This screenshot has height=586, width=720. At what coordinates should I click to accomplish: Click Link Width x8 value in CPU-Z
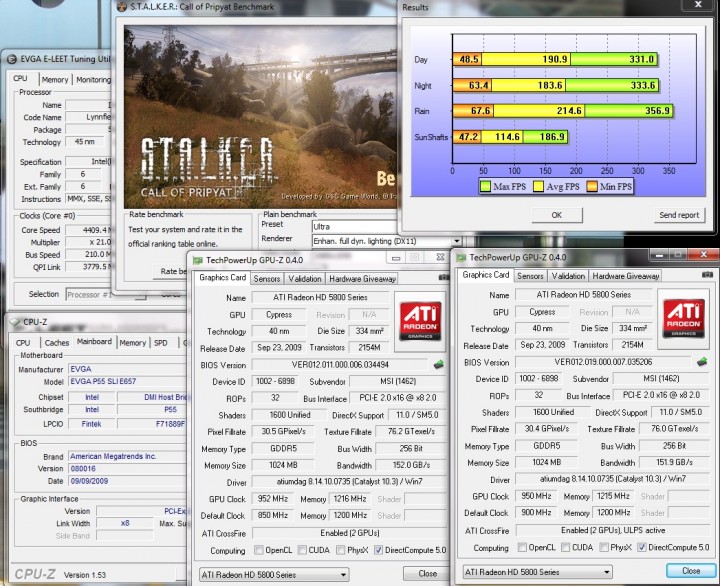click(124, 523)
